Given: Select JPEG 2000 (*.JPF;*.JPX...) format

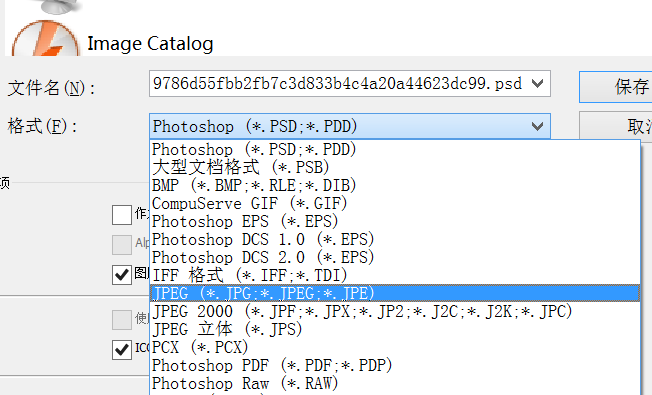Looking at the screenshot, I should click(x=395, y=311).
